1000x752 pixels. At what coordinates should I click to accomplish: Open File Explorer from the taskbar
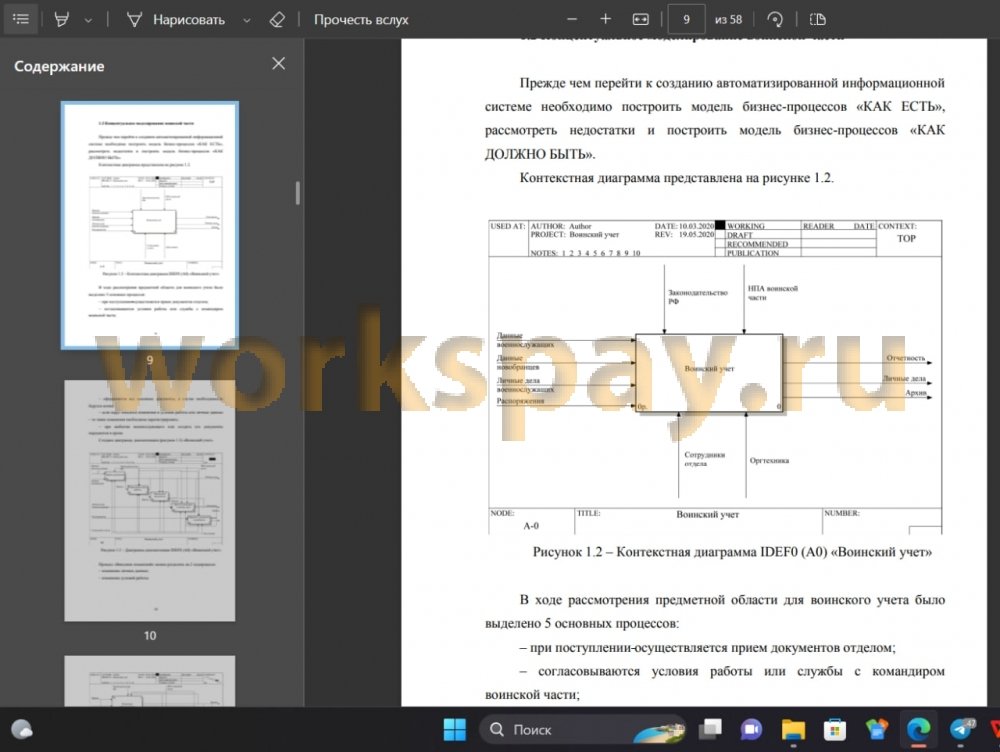click(793, 729)
